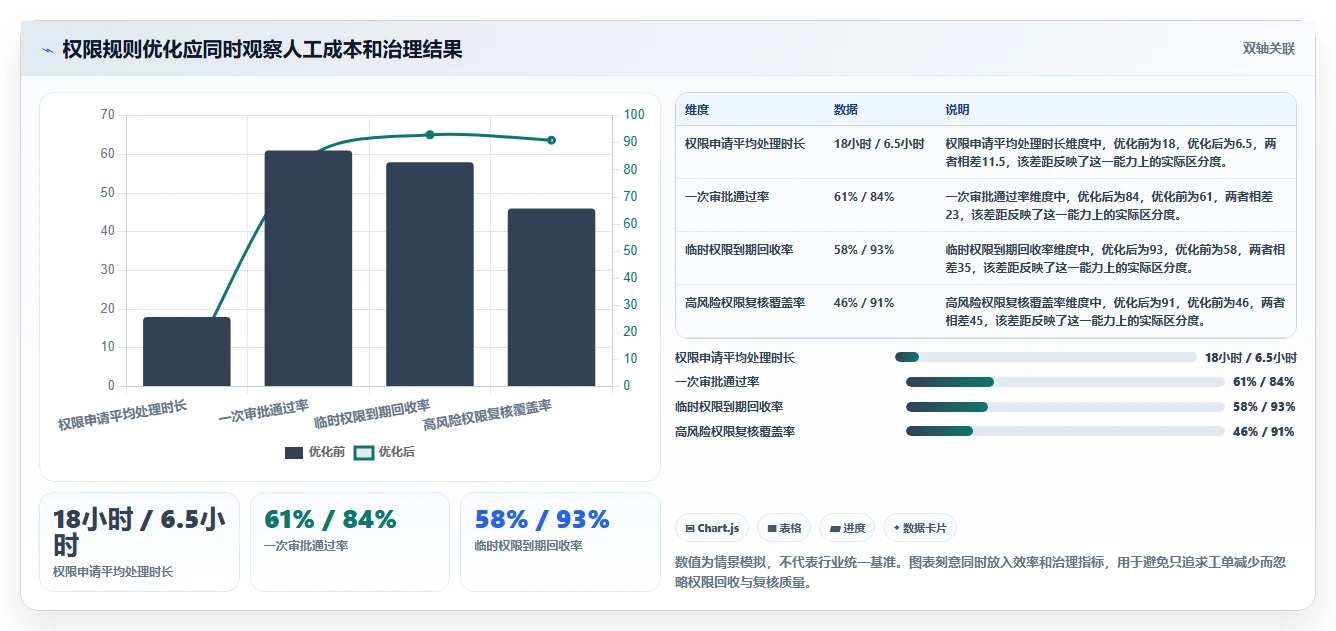Click the 临时权限到期回收率 progress bar
Image resolution: width=1336 pixels, height=631 pixels.
tap(1065, 407)
